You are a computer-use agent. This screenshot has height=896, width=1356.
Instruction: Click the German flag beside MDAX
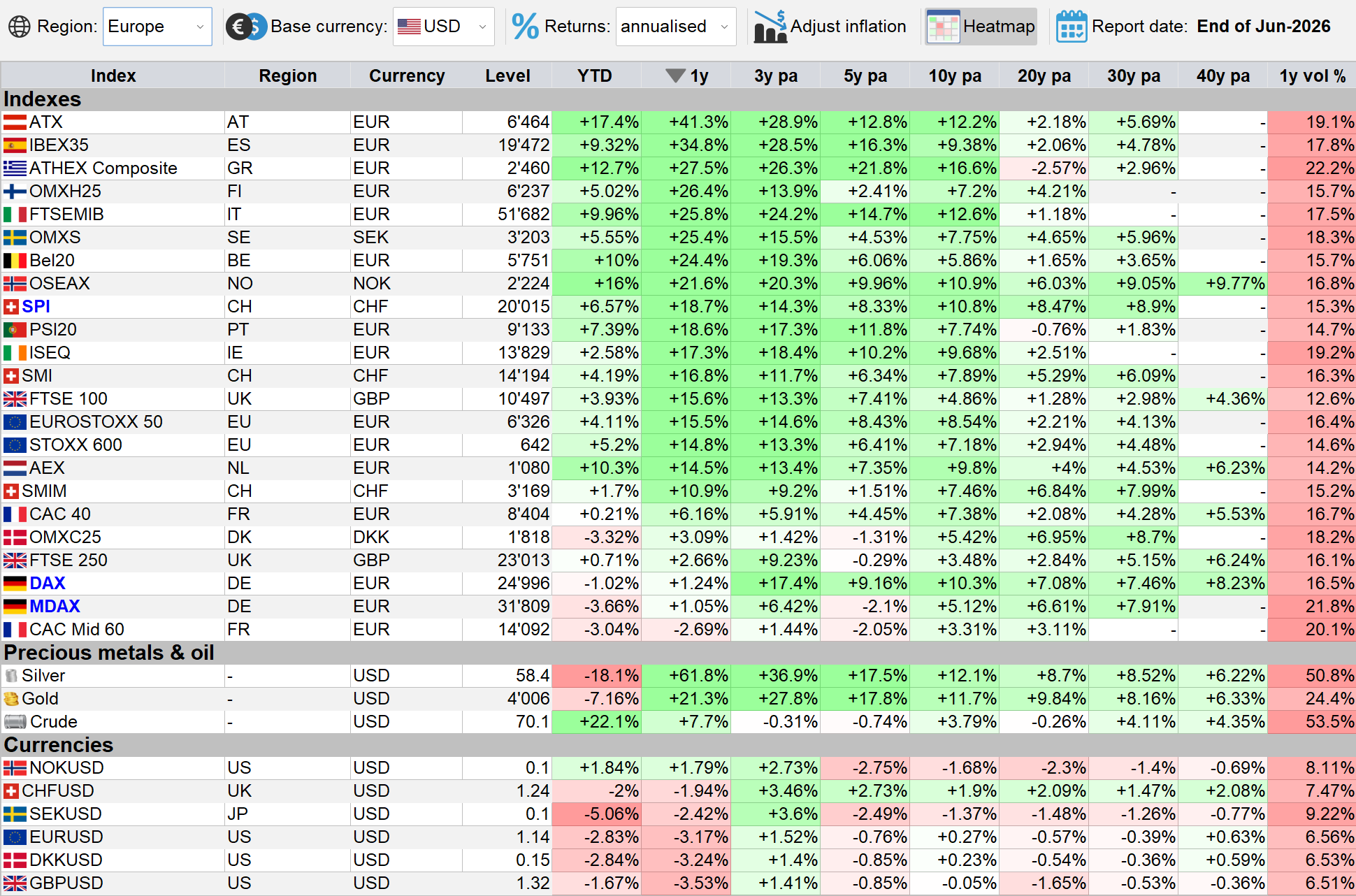coord(15,607)
